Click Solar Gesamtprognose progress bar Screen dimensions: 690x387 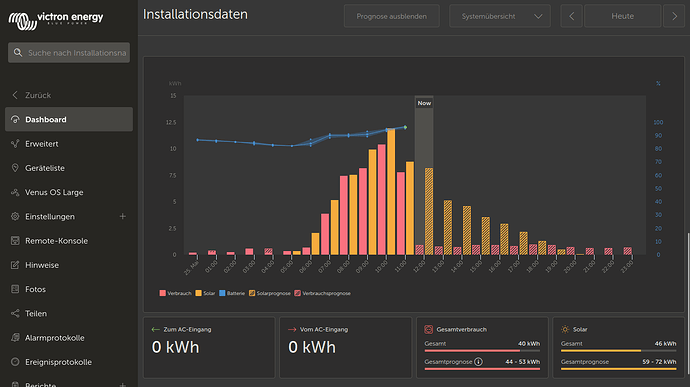click(619, 369)
